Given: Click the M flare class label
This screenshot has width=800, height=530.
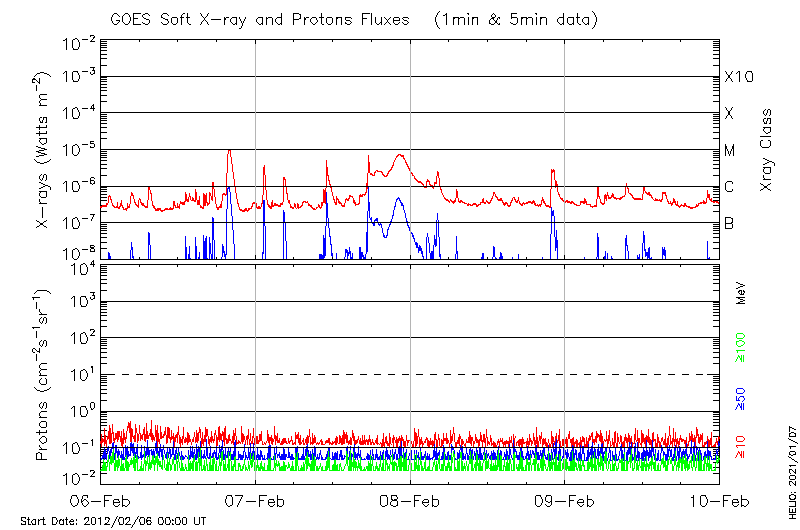Looking at the screenshot, I should click(x=730, y=150).
